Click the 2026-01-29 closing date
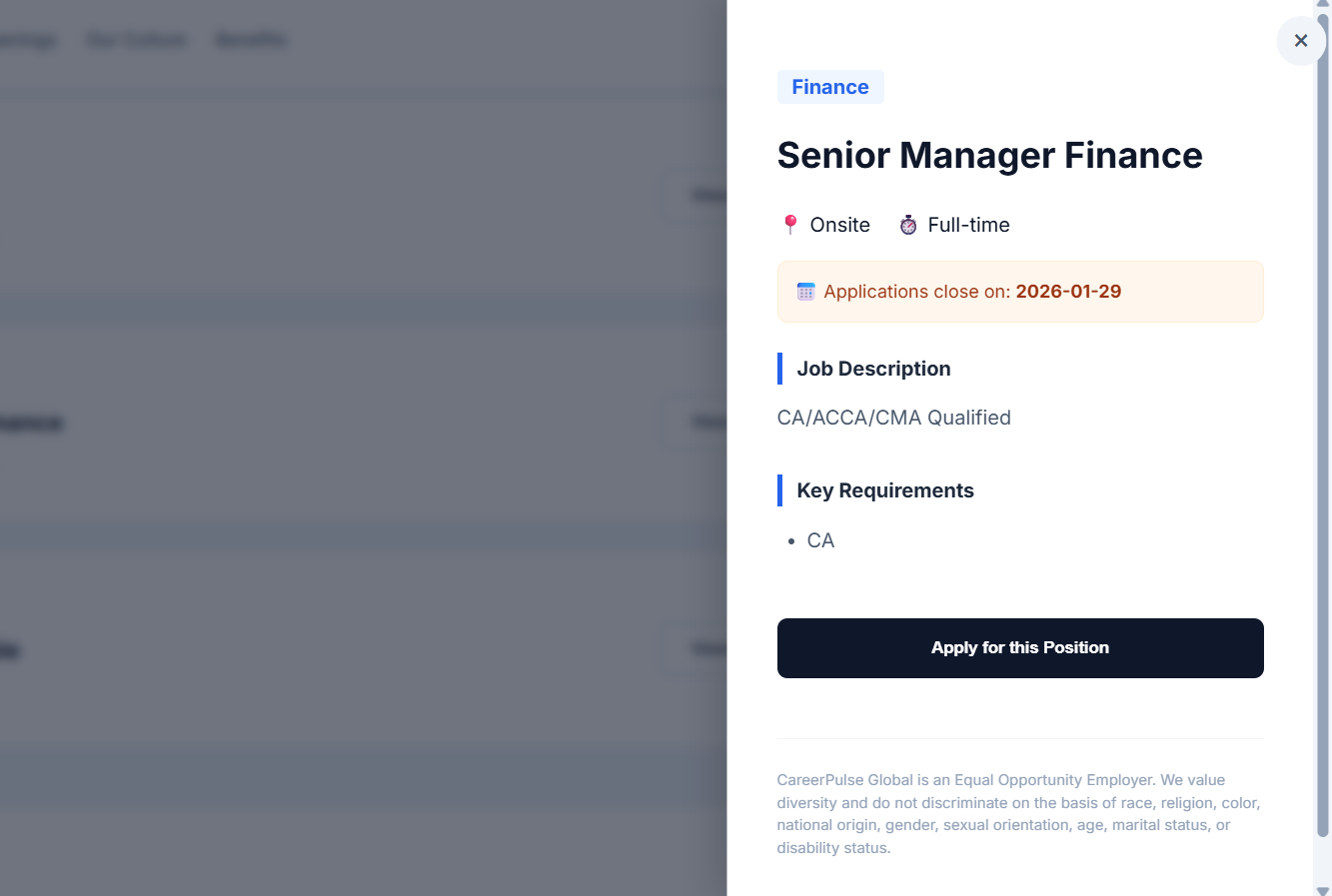Image resolution: width=1332 pixels, height=896 pixels. tap(1067, 292)
